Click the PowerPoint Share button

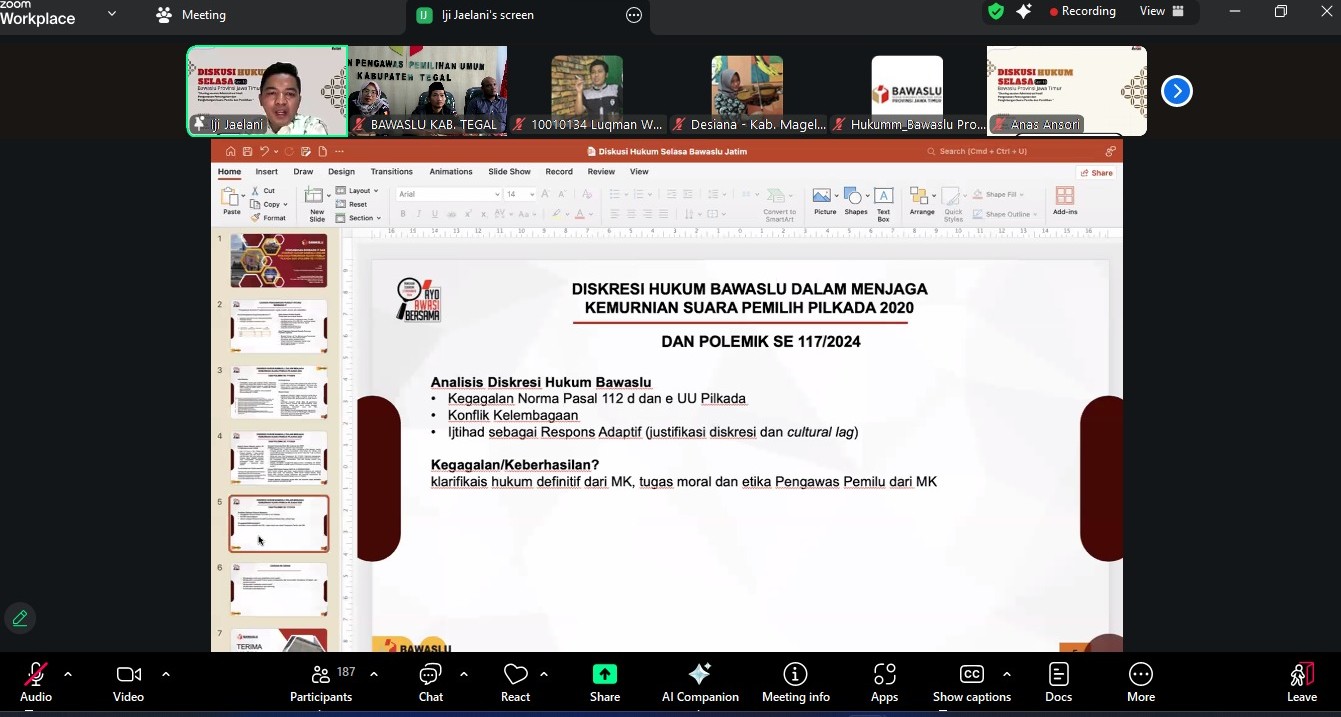coord(1096,172)
